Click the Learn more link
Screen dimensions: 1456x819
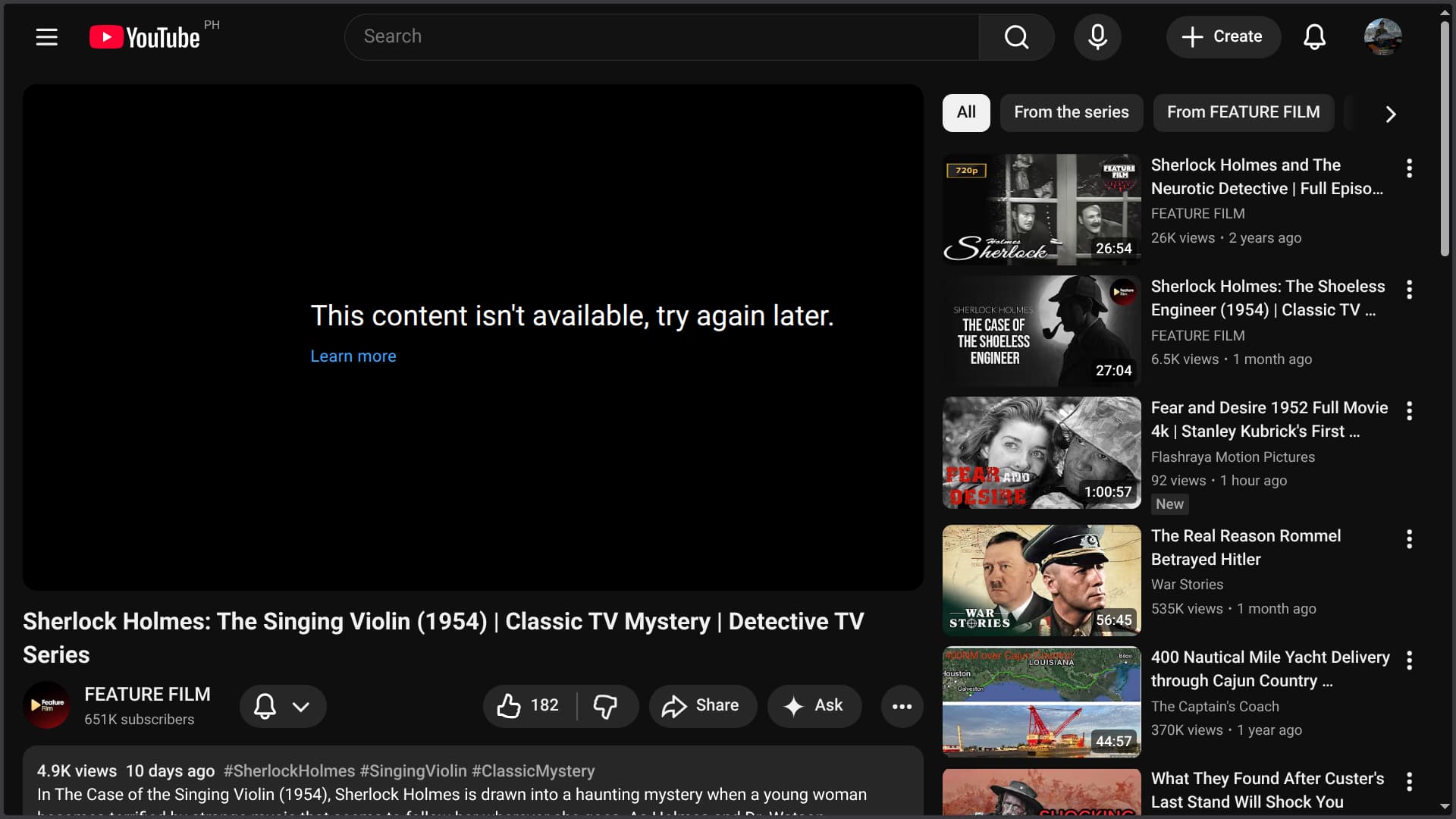click(x=353, y=356)
